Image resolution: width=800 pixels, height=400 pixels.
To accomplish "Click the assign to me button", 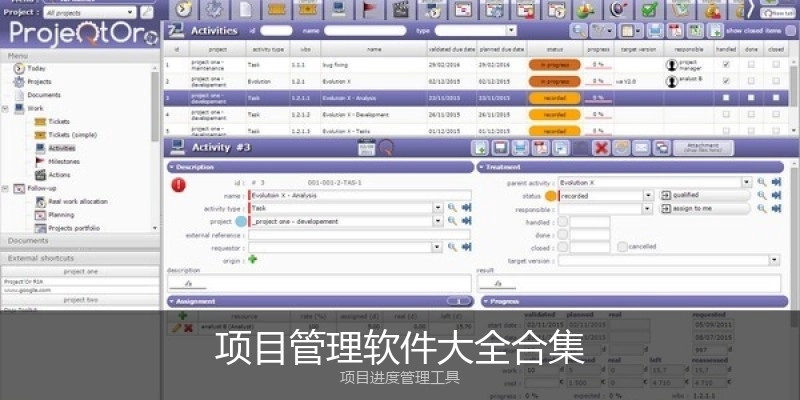I will pos(704,208).
